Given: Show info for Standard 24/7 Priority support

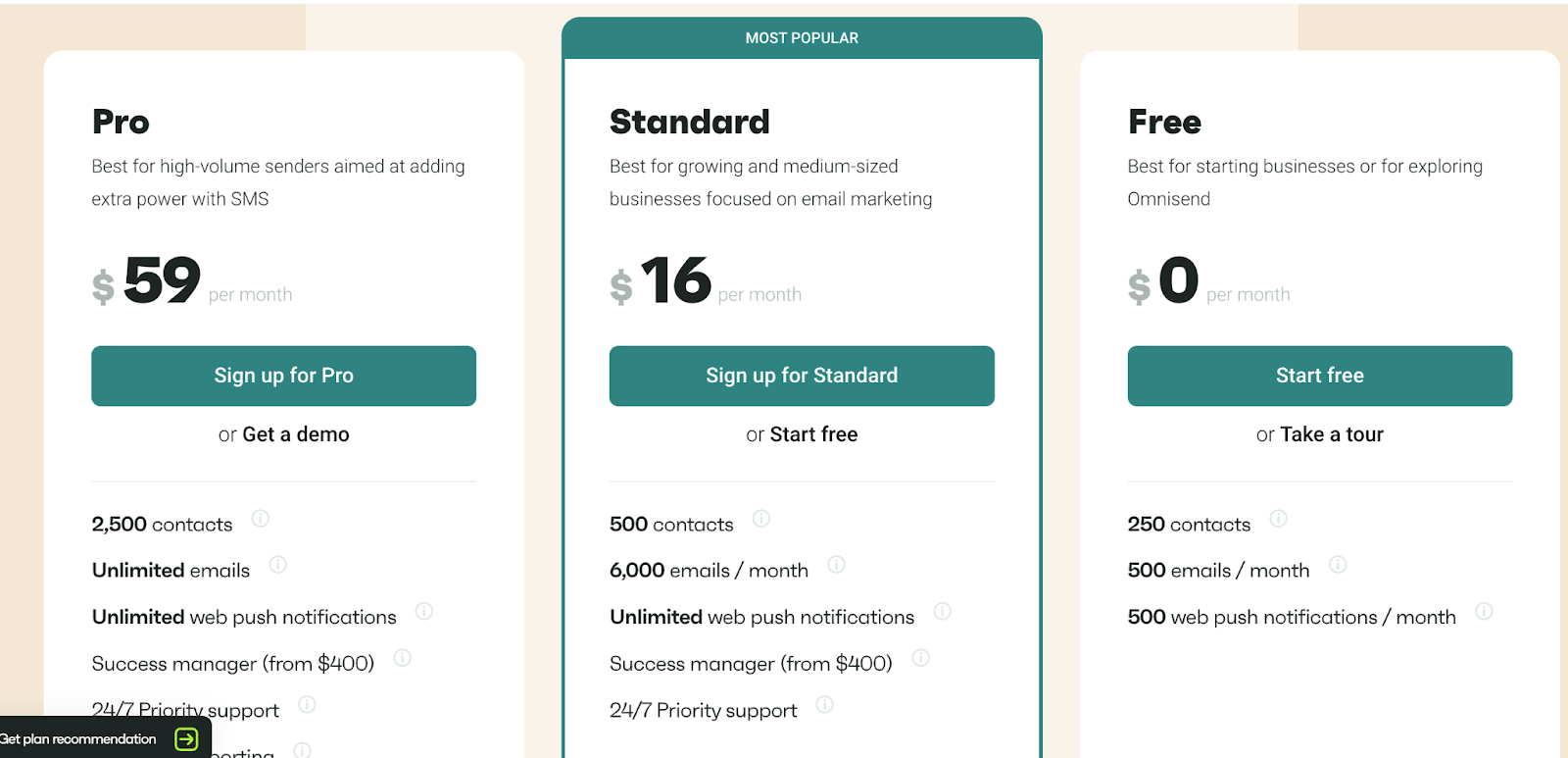Looking at the screenshot, I should point(824,705).
